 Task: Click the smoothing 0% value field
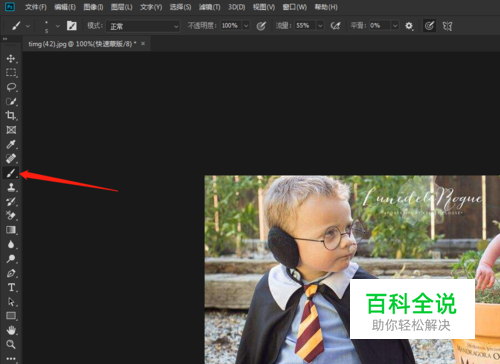[x=380, y=26]
